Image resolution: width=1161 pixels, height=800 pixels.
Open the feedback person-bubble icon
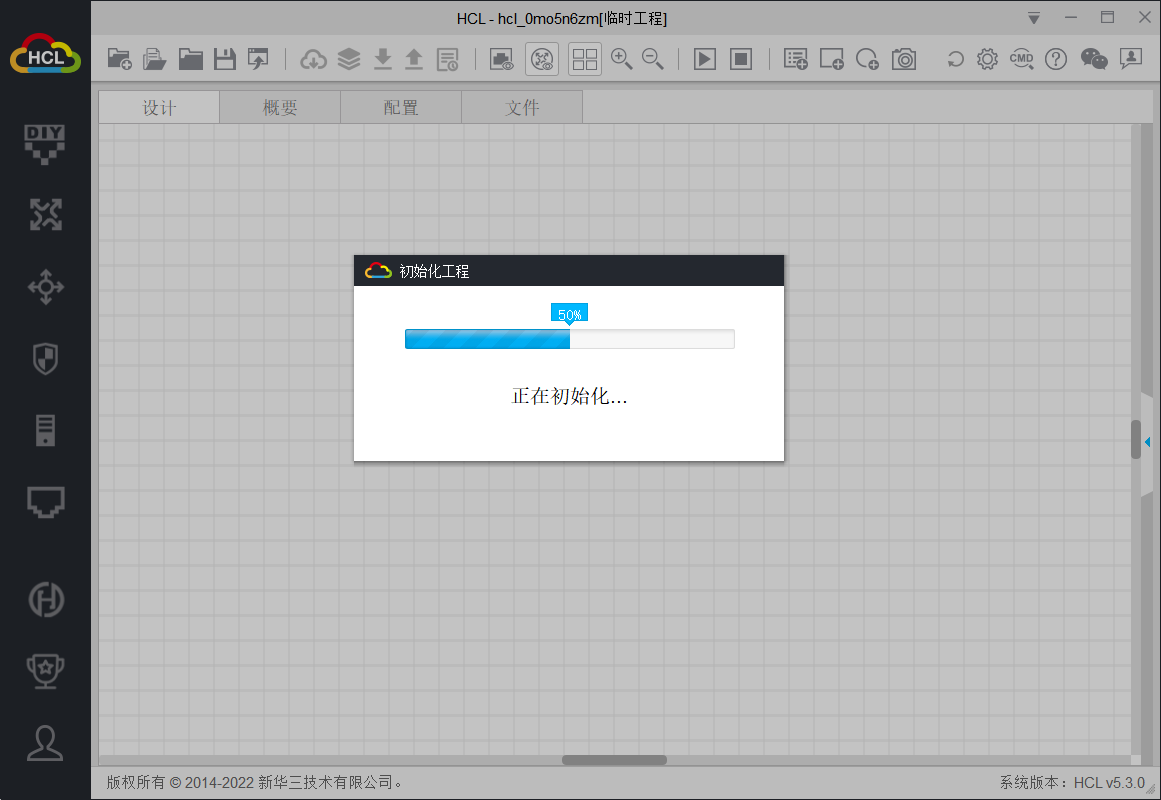(x=1131, y=59)
